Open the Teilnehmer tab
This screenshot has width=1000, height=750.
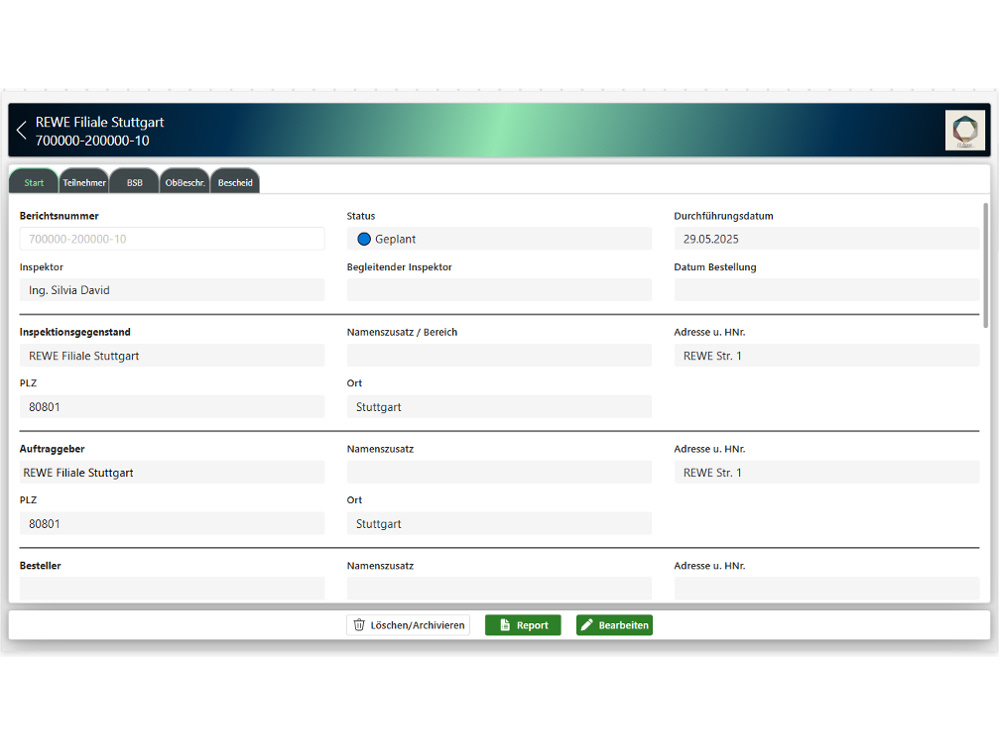[84, 182]
